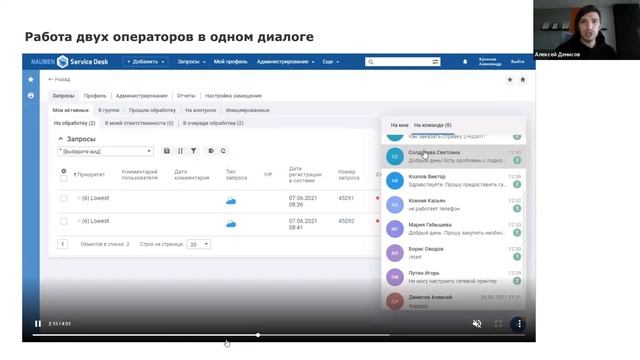Open advanced search filter settings icon
Viewport: 640px width, 360px height.
coord(435,62)
